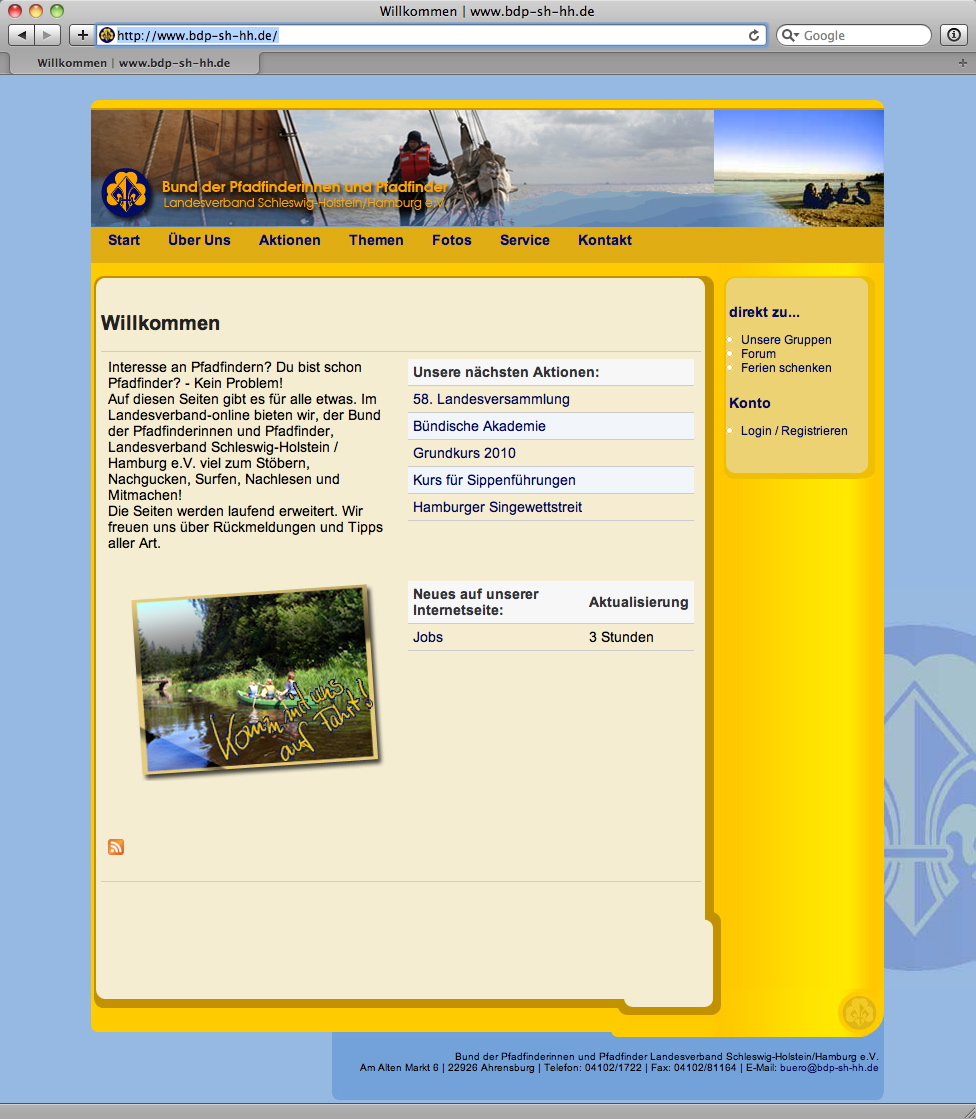Click Login / Registrieren link

click(x=793, y=431)
